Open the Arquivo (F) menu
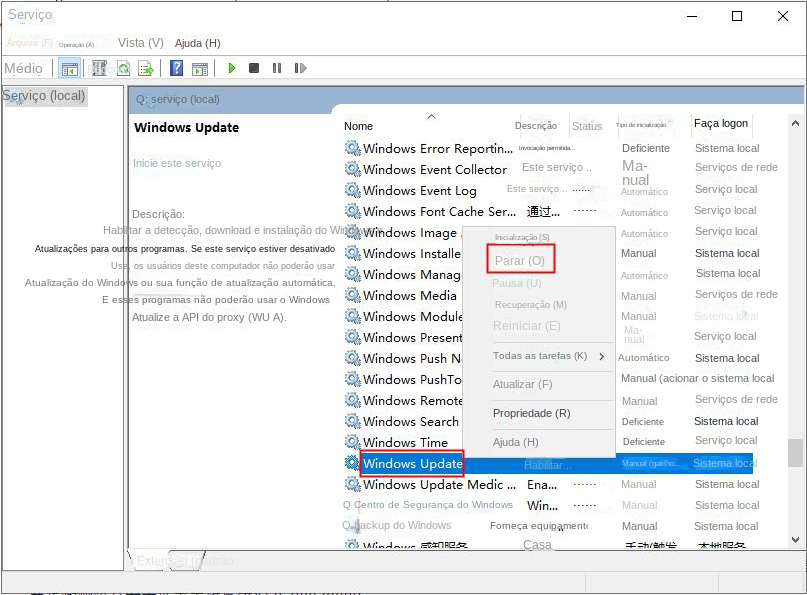Viewport: 807px width, 595px height. point(30,43)
